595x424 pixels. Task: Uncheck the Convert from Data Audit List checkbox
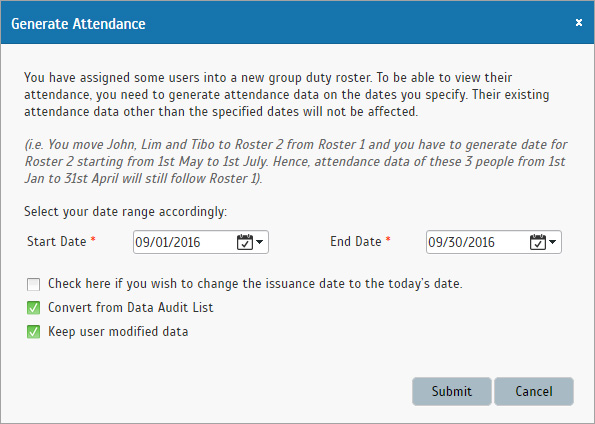[33, 308]
